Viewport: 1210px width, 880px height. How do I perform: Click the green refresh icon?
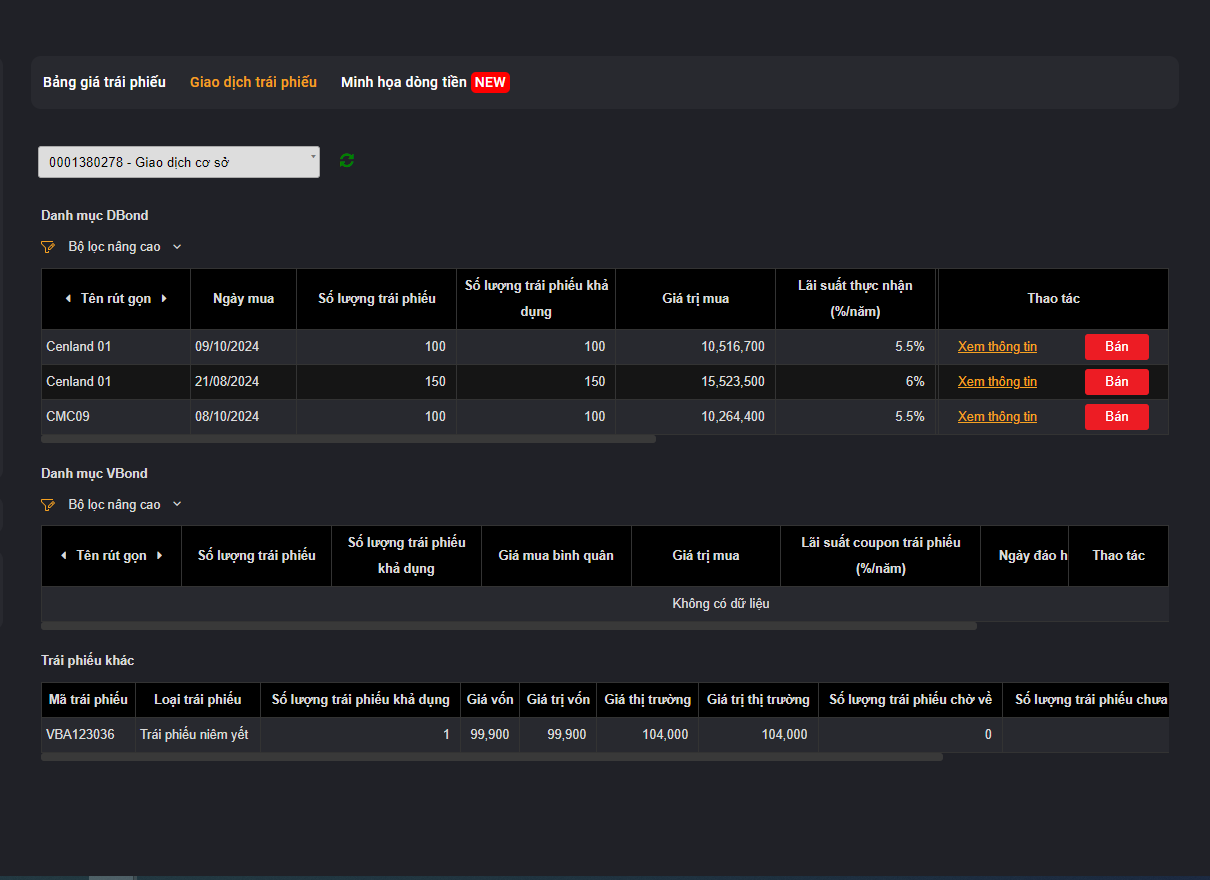[x=347, y=161]
